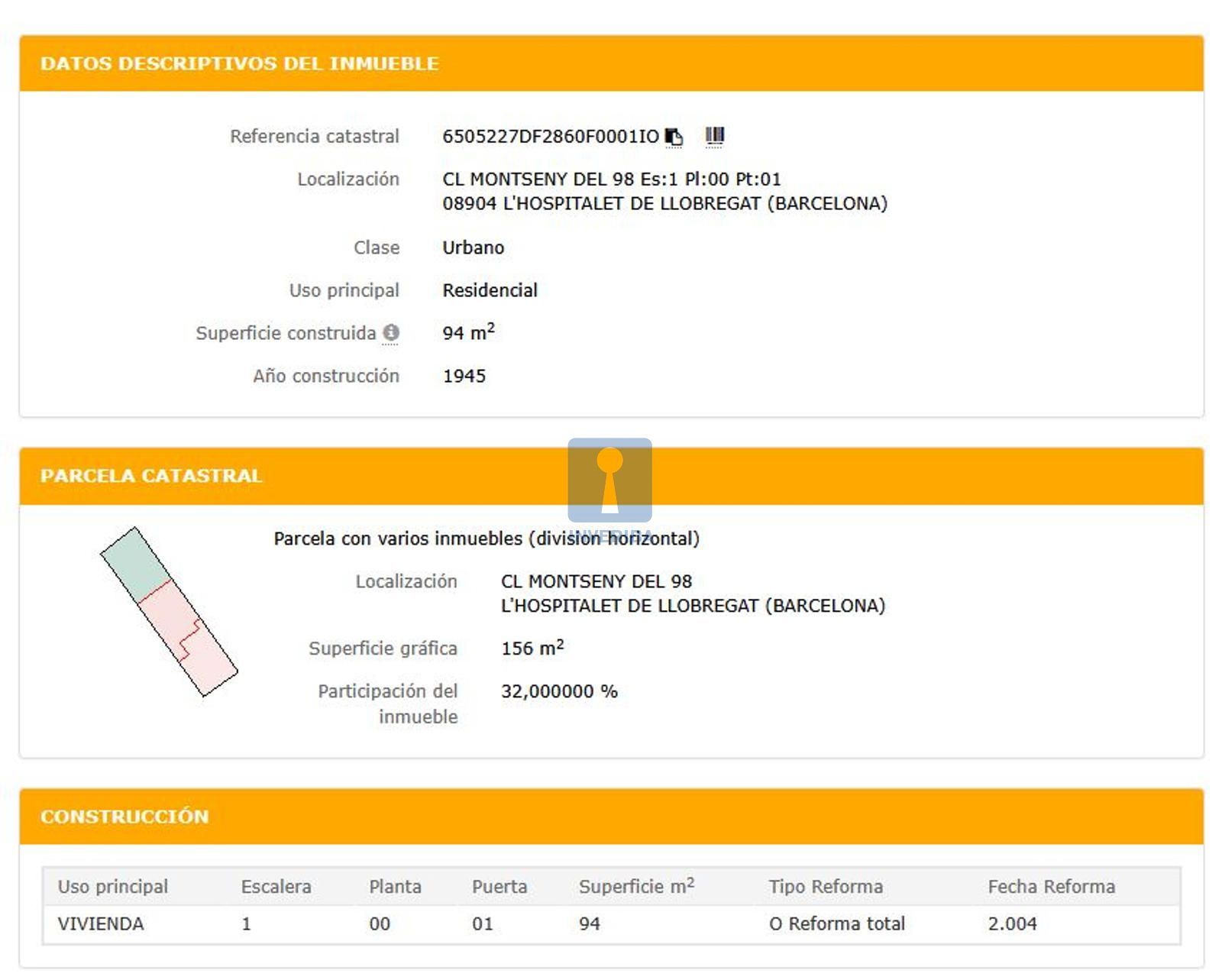Click the 156 m² superficie gráfica value
The width and height of the screenshot is (1222, 980).
[x=532, y=648]
